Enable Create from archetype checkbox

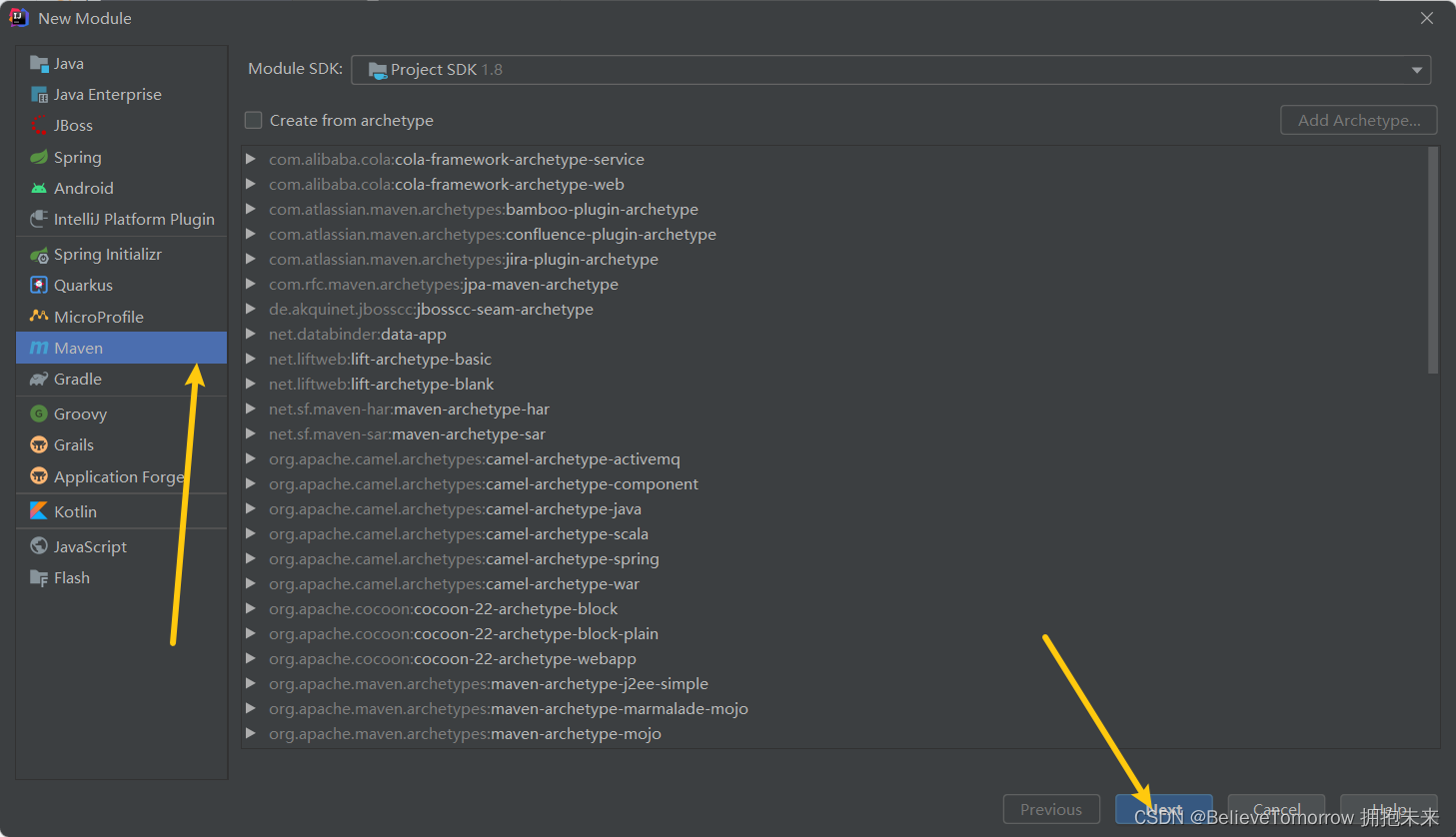pos(254,120)
